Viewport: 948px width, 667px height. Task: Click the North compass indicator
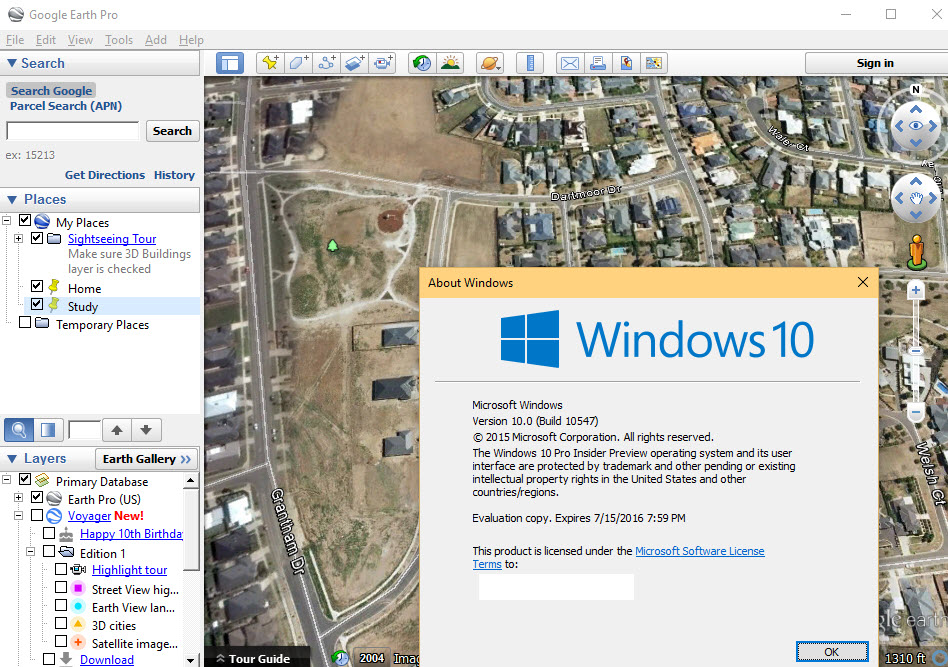916,89
